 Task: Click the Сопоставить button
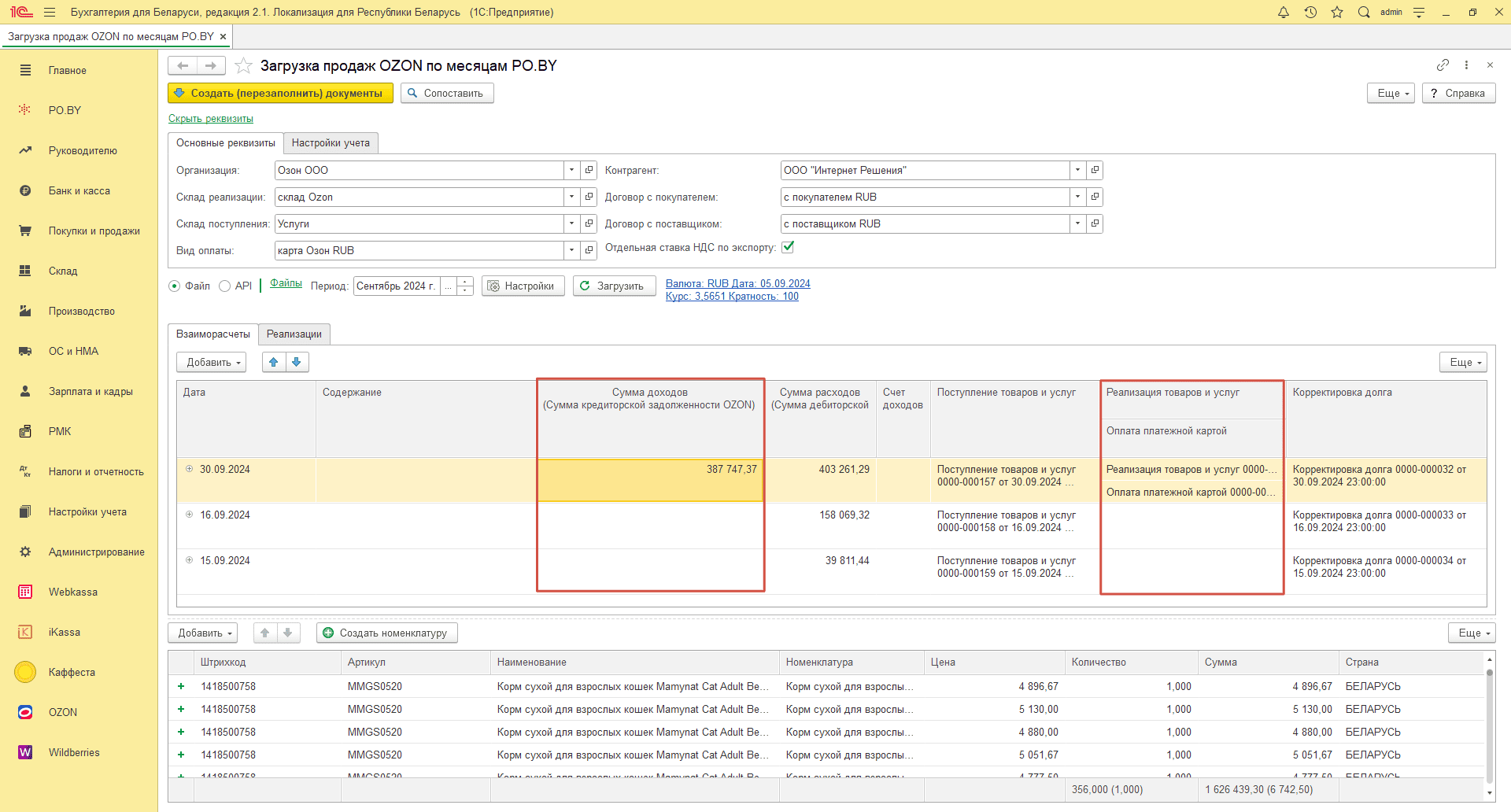(447, 93)
